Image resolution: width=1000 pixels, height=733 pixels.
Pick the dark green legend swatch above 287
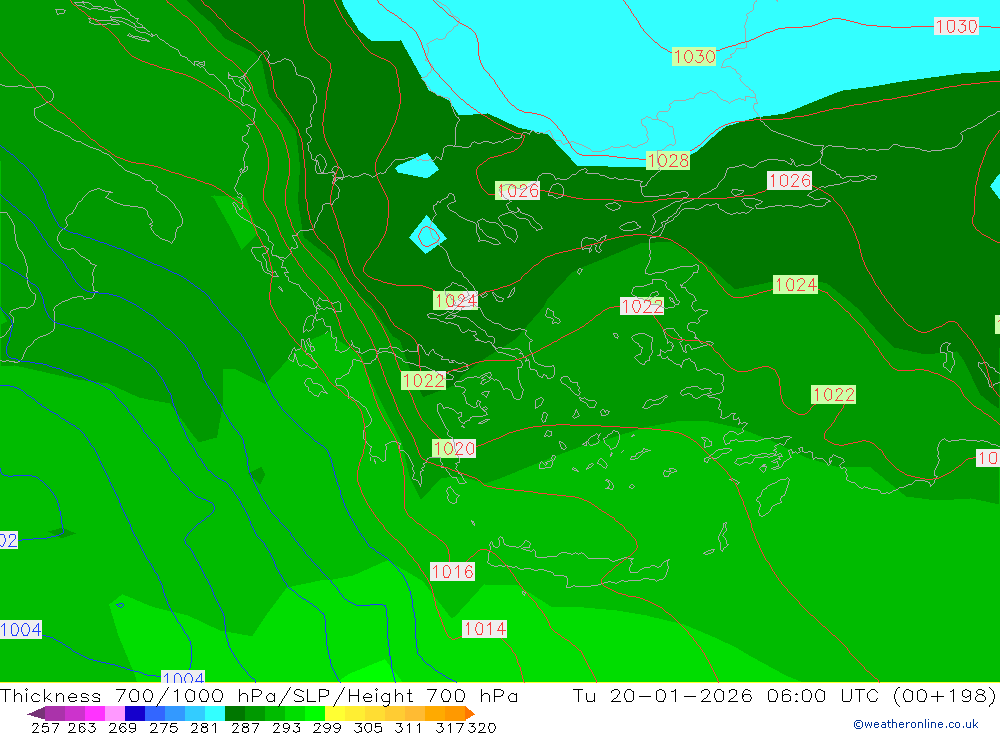235,713
